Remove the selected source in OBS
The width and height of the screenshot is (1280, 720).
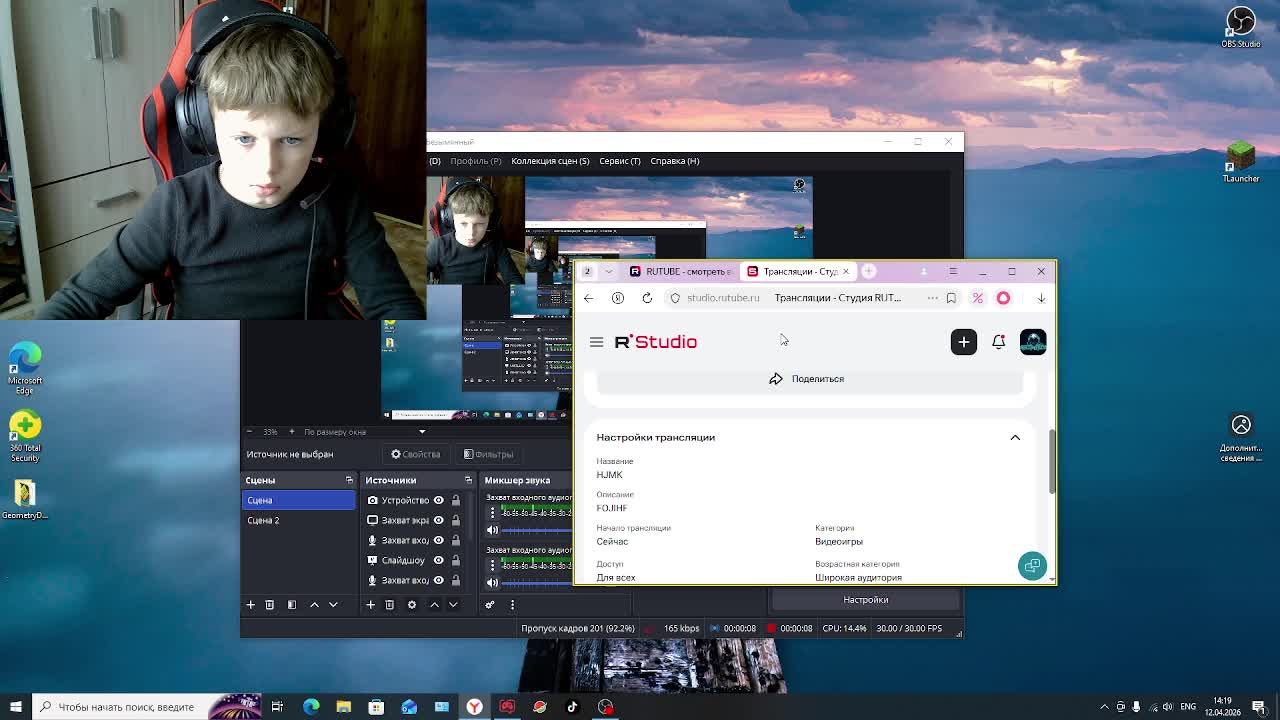(390, 604)
